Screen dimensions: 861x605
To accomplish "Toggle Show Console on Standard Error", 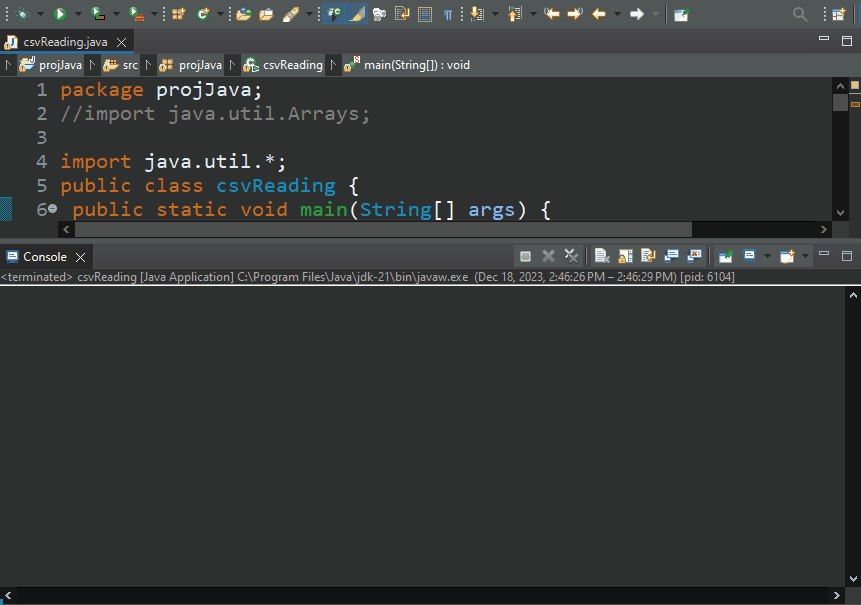I will click(695, 256).
